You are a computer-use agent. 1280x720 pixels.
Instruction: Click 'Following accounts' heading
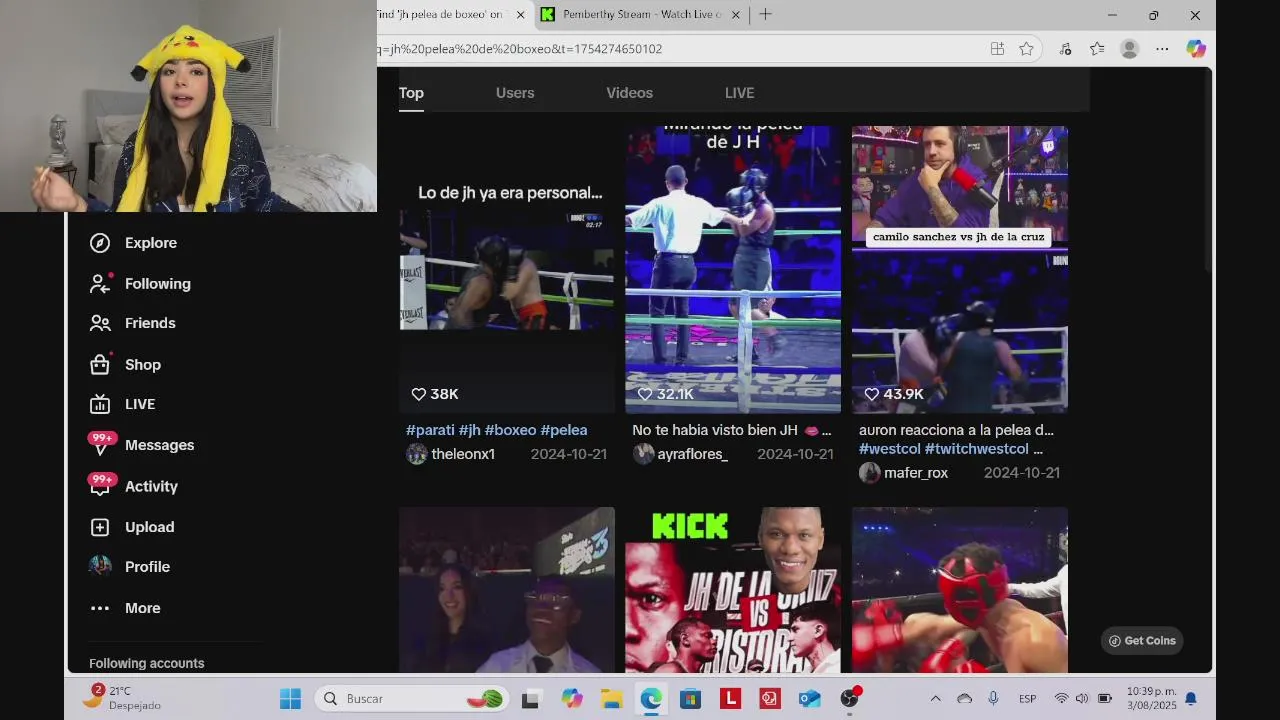(x=146, y=663)
